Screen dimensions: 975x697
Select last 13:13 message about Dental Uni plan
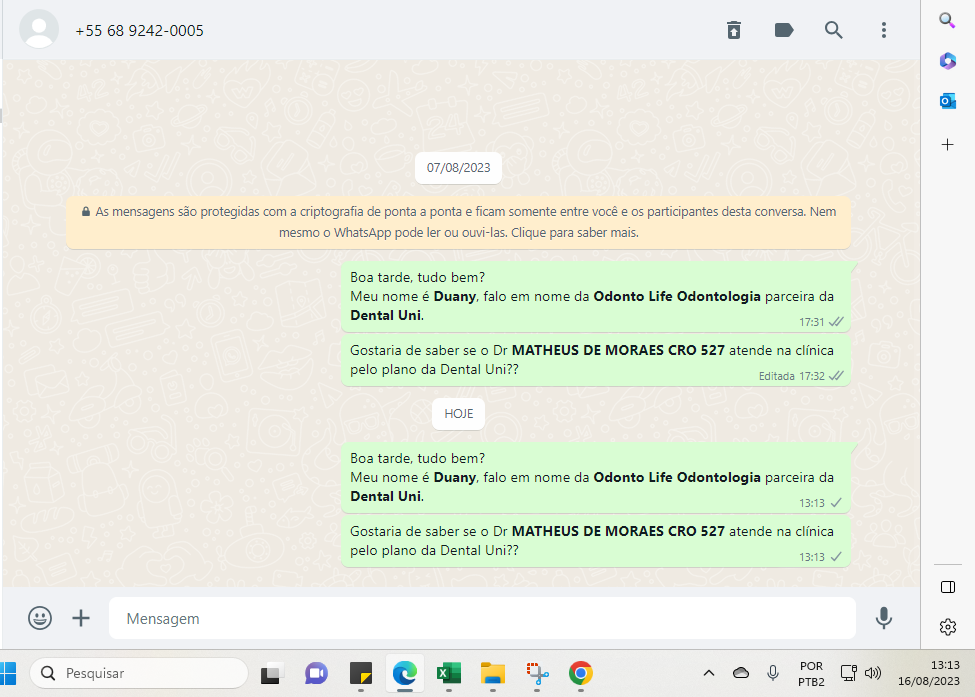(596, 541)
